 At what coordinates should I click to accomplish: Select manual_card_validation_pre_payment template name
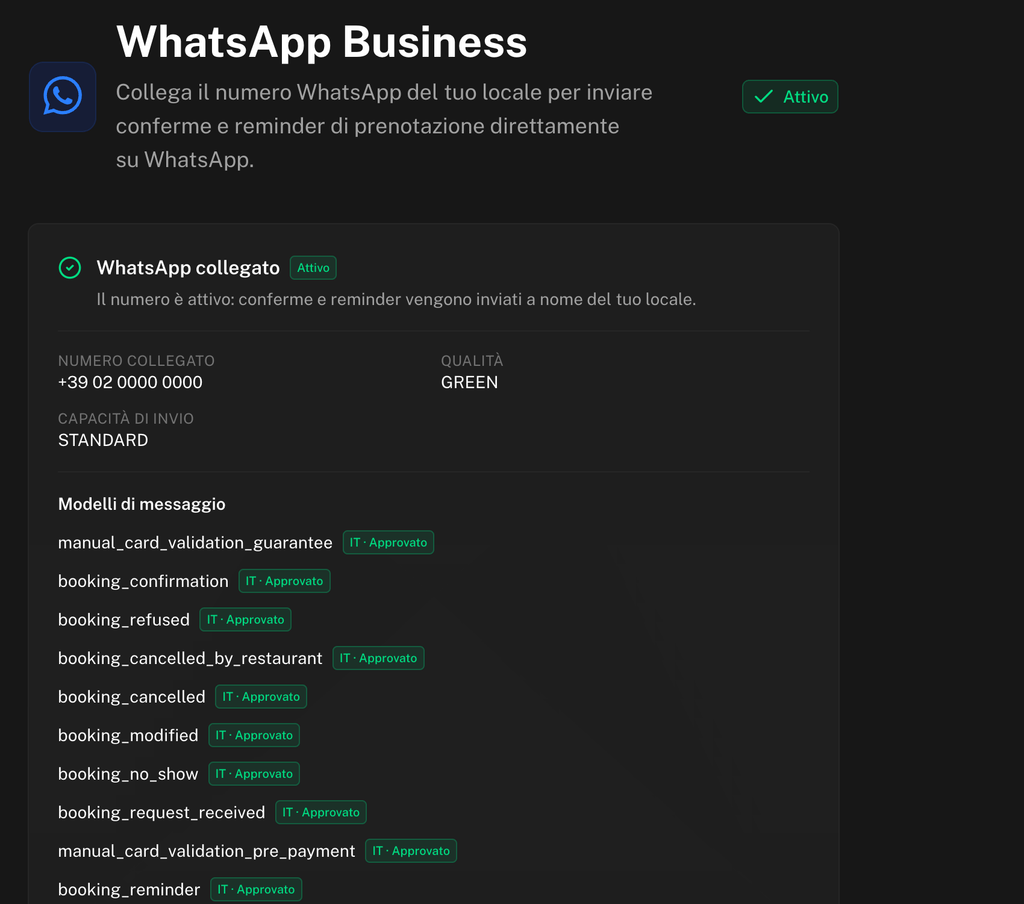(206, 851)
